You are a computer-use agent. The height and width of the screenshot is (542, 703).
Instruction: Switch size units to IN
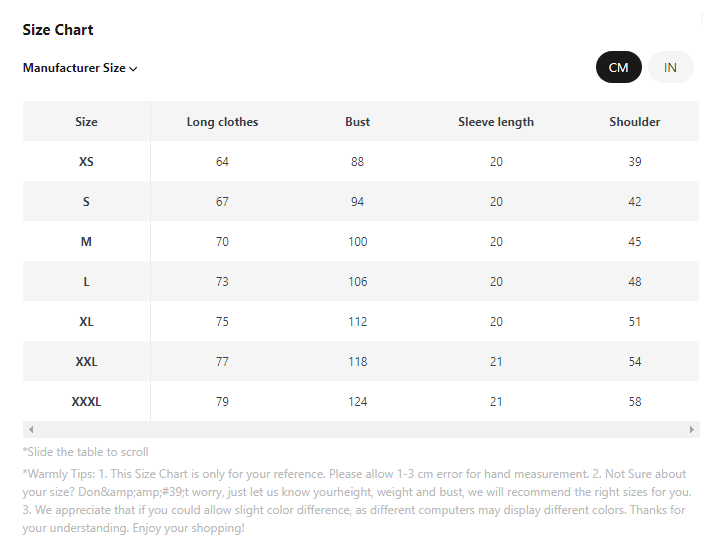pyautogui.click(x=670, y=68)
